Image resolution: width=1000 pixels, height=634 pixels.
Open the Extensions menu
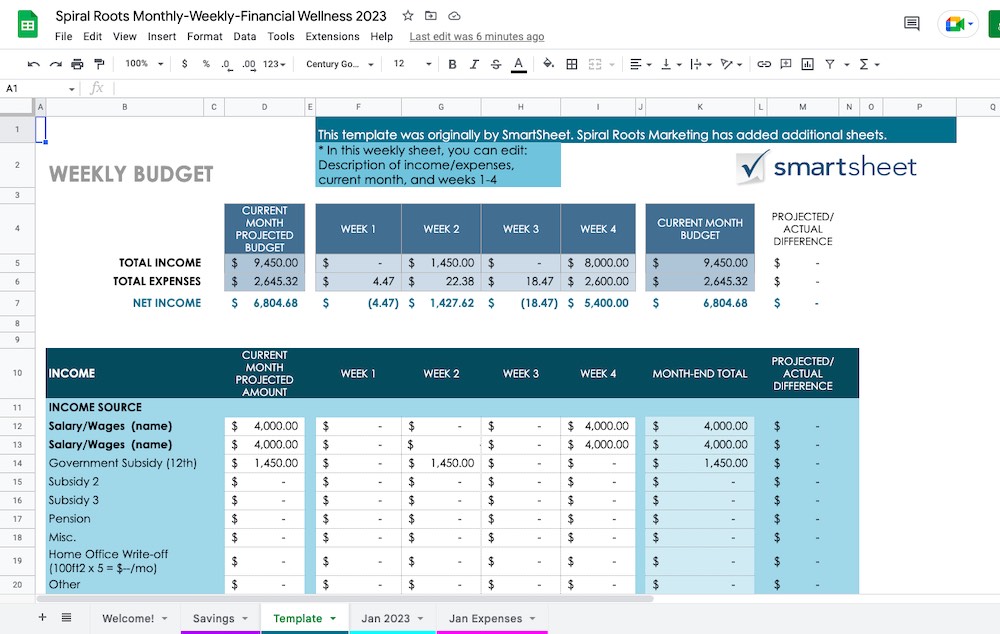[332, 37]
